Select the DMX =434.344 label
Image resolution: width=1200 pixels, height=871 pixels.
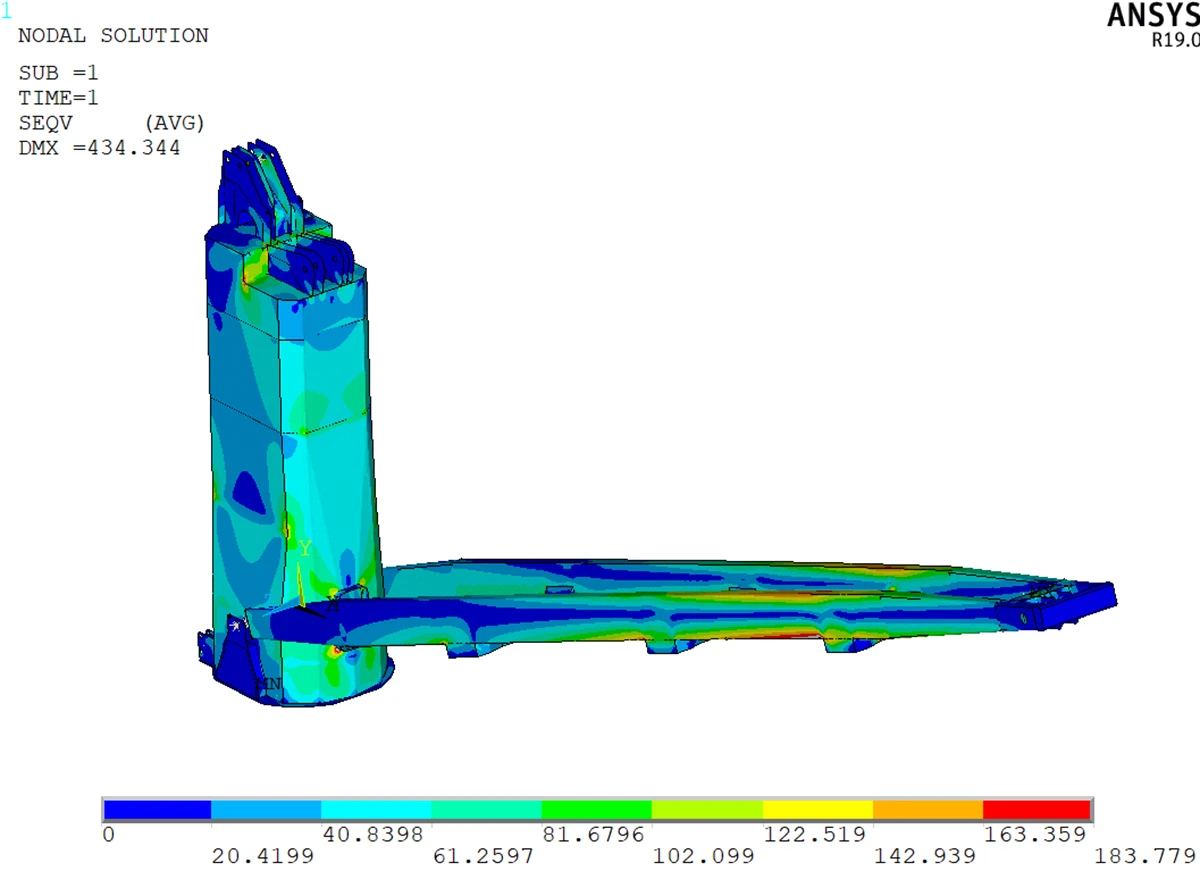100,148
